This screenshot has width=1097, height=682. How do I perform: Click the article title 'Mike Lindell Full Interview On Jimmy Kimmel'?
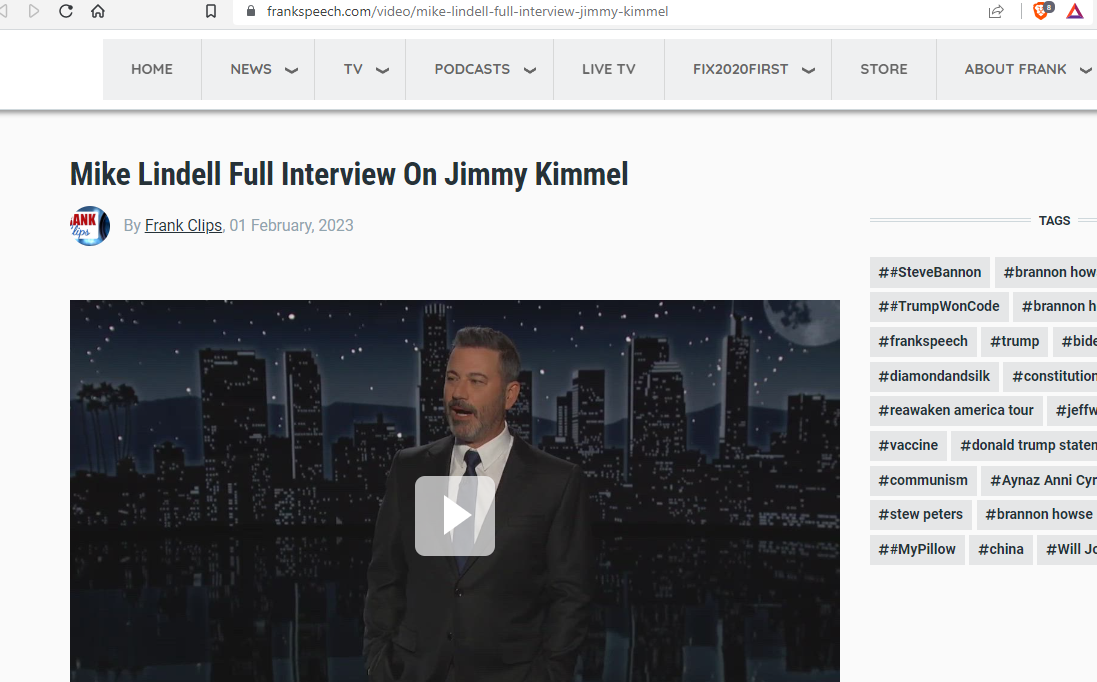click(349, 174)
